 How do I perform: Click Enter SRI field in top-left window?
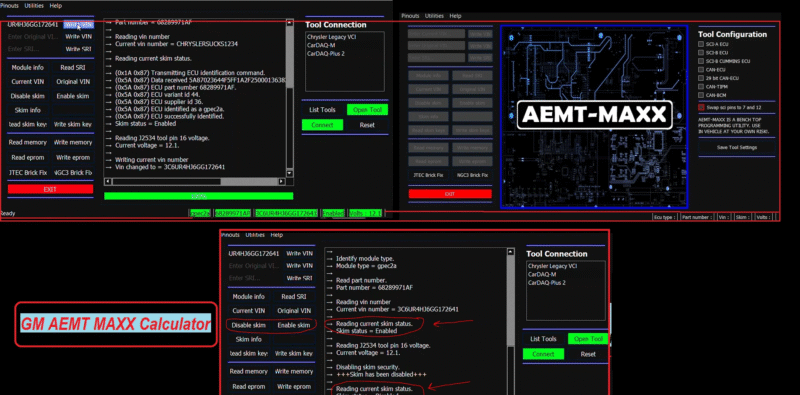(34, 49)
